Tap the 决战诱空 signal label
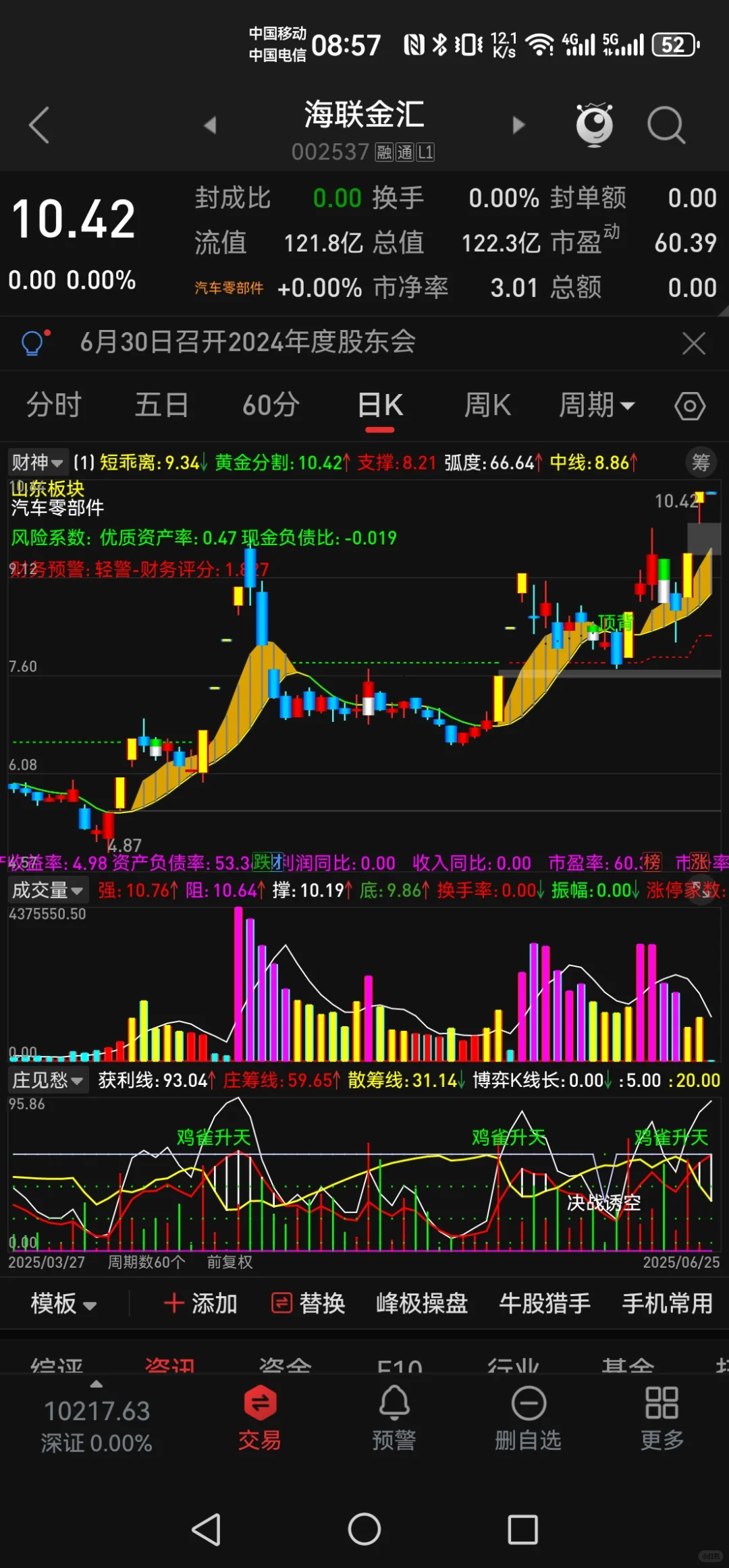Screen dimensions: 729x1568 click(x=603, y=1203)
